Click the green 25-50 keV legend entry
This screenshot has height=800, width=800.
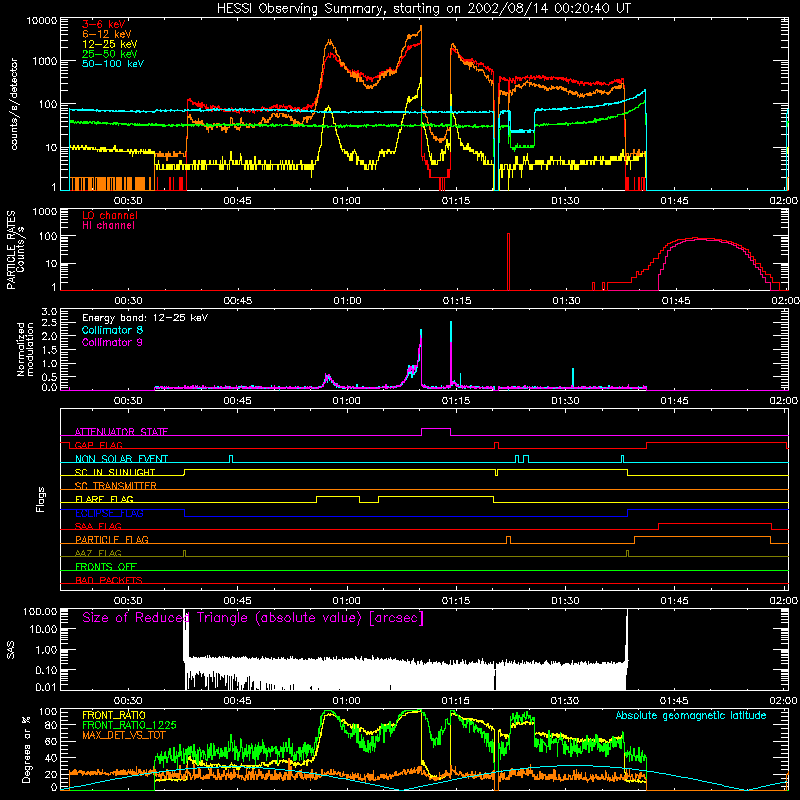coord(110,54)
